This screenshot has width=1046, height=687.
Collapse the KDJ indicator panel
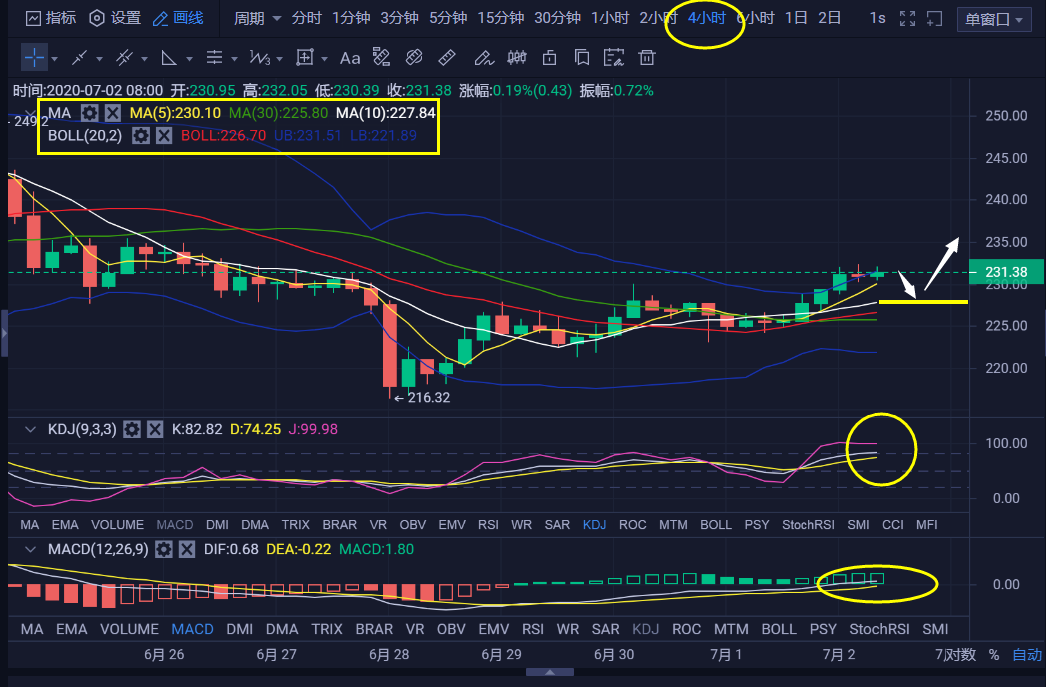pyautogui.click(x=30, y=430)
